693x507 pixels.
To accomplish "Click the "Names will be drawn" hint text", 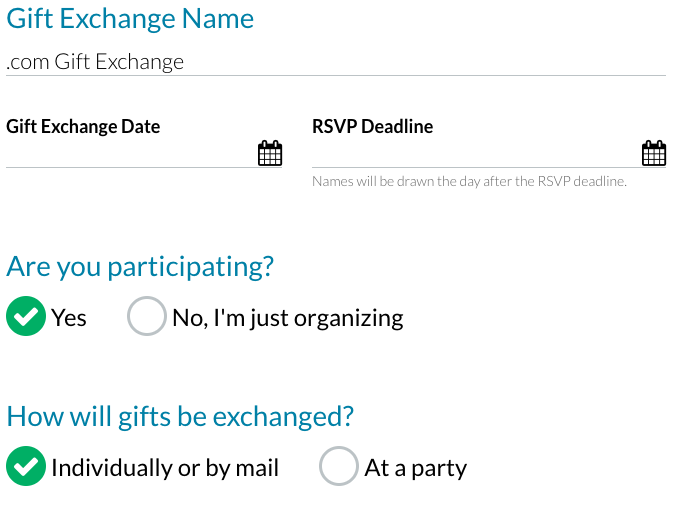I will [469, 182].
